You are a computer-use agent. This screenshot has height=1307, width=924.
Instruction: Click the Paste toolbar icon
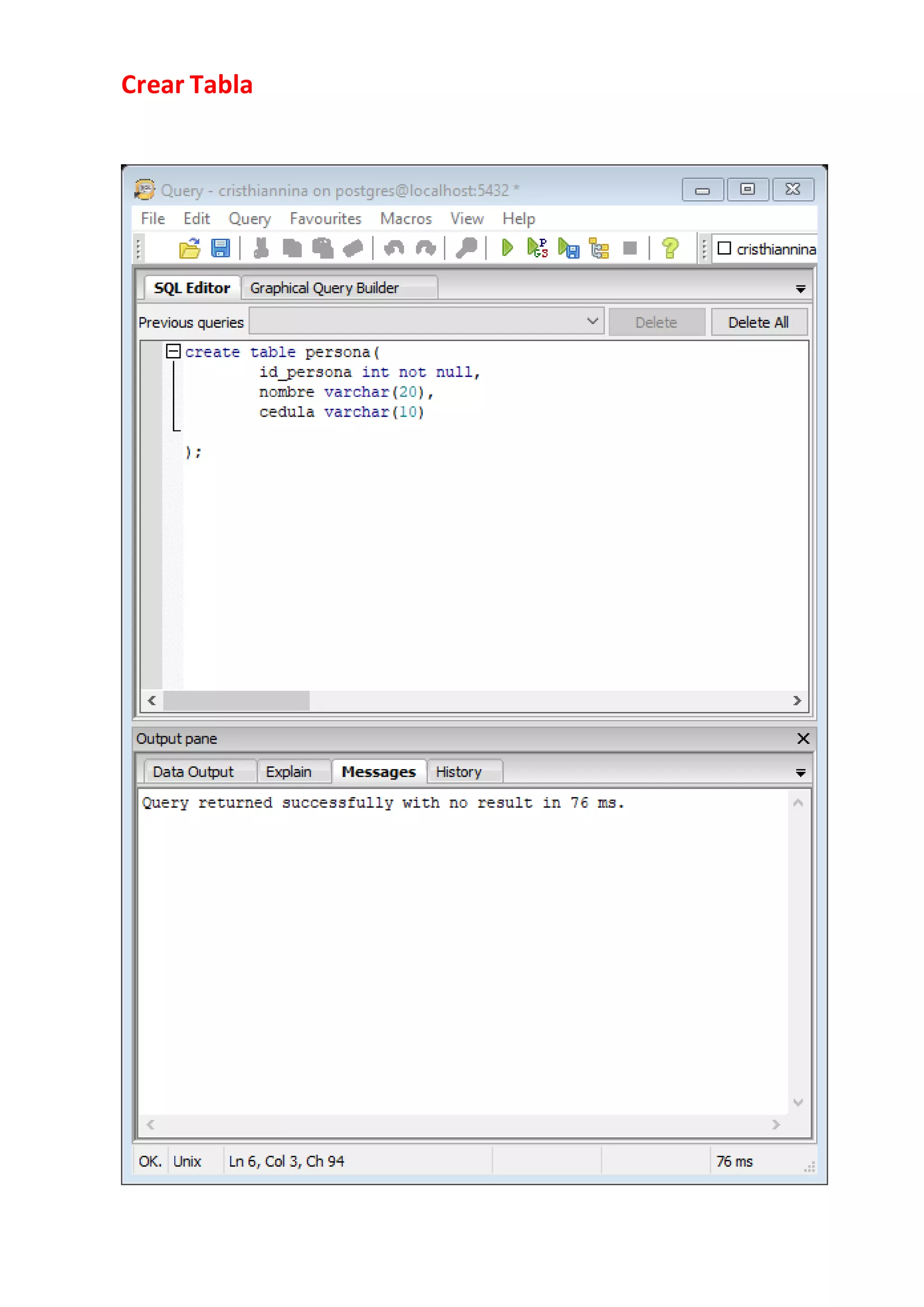tap(323, 248)
